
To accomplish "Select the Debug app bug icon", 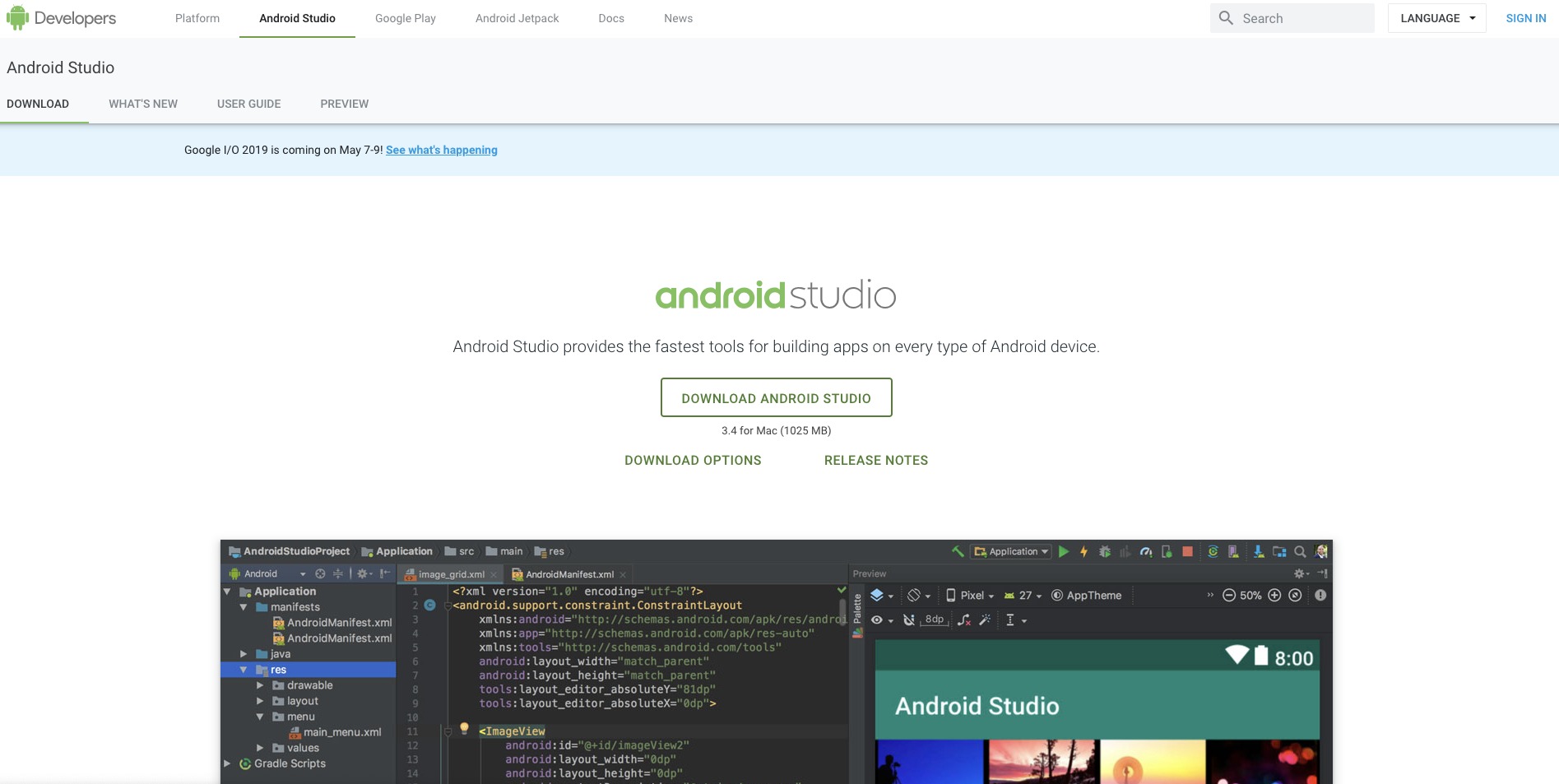I will (x=1105, y=551).
